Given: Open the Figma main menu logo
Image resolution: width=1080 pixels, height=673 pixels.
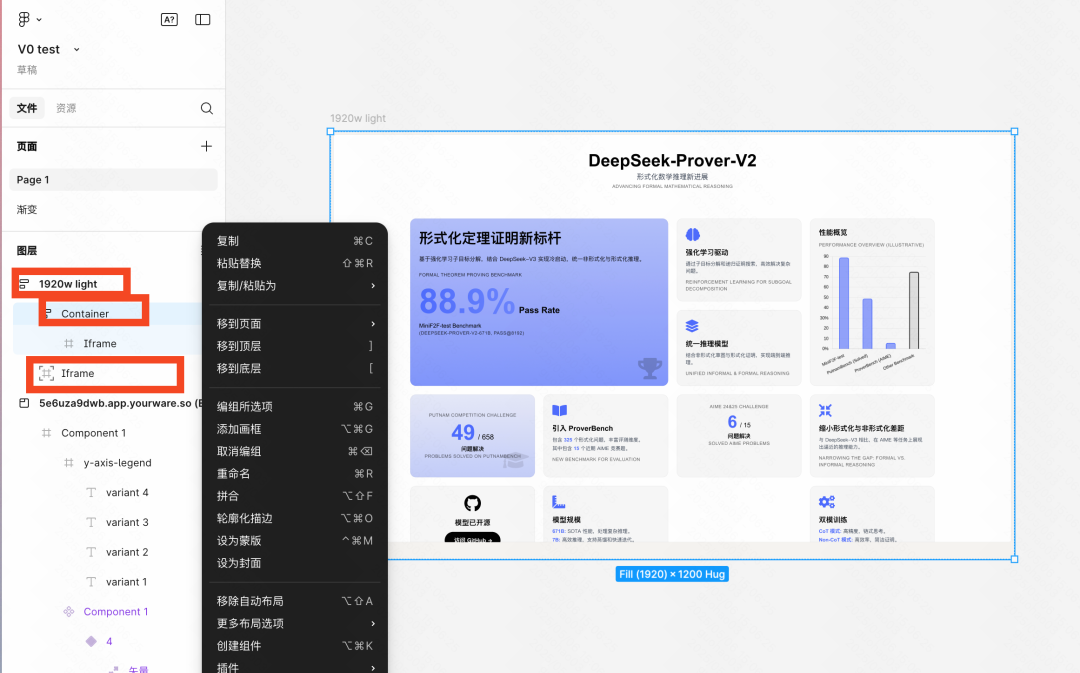Looking at the screenshot, I should 24,19.
